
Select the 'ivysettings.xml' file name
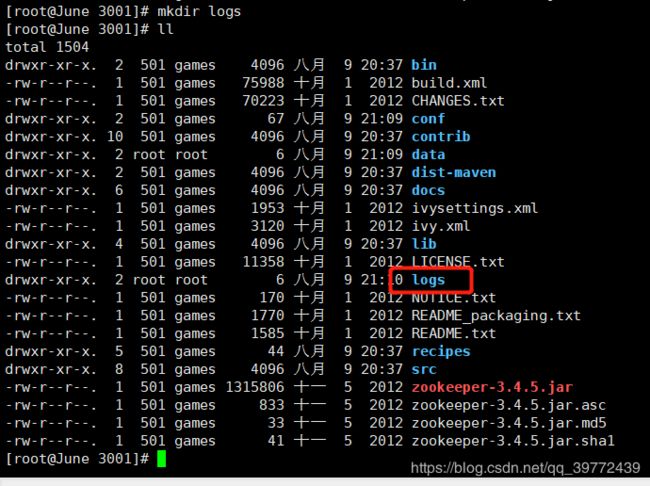[x=475, y=208]
